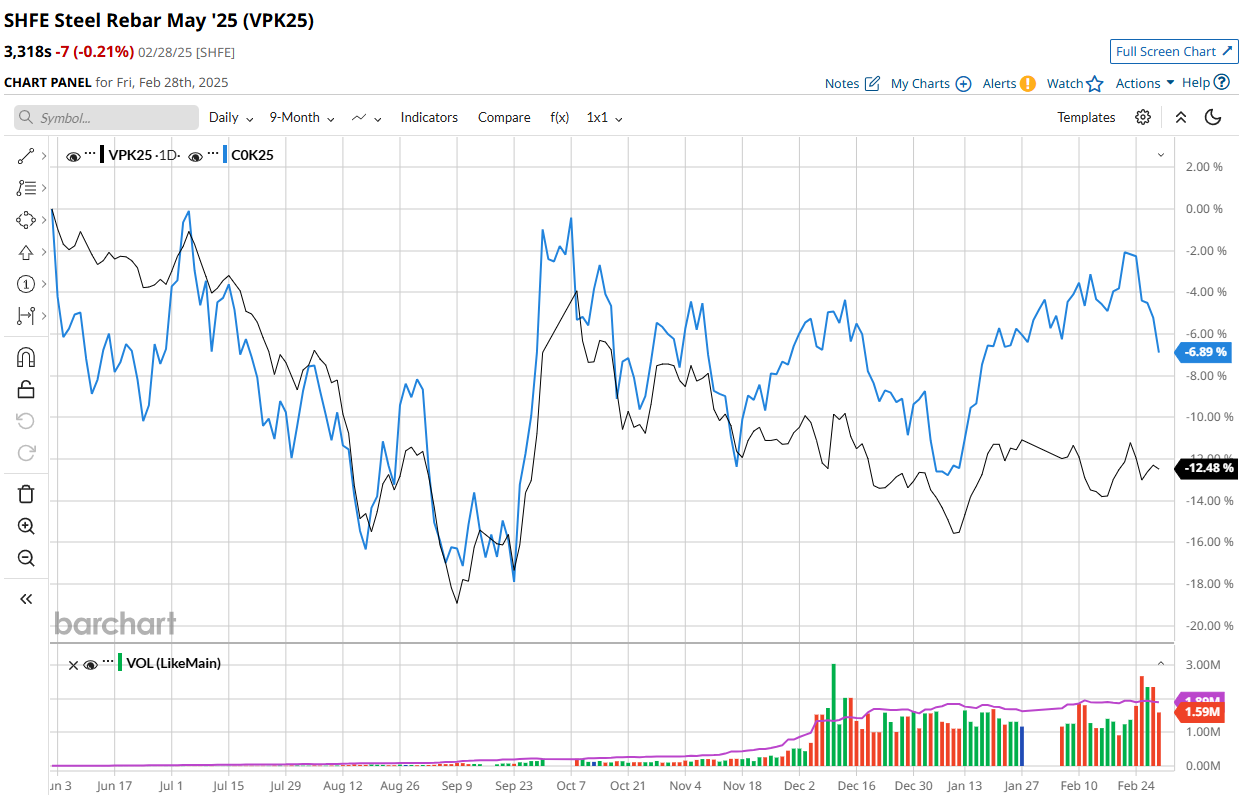This screenshot has width=1240, height=795.
Task: Click the undo arrow icon
Action: (26, 421)
